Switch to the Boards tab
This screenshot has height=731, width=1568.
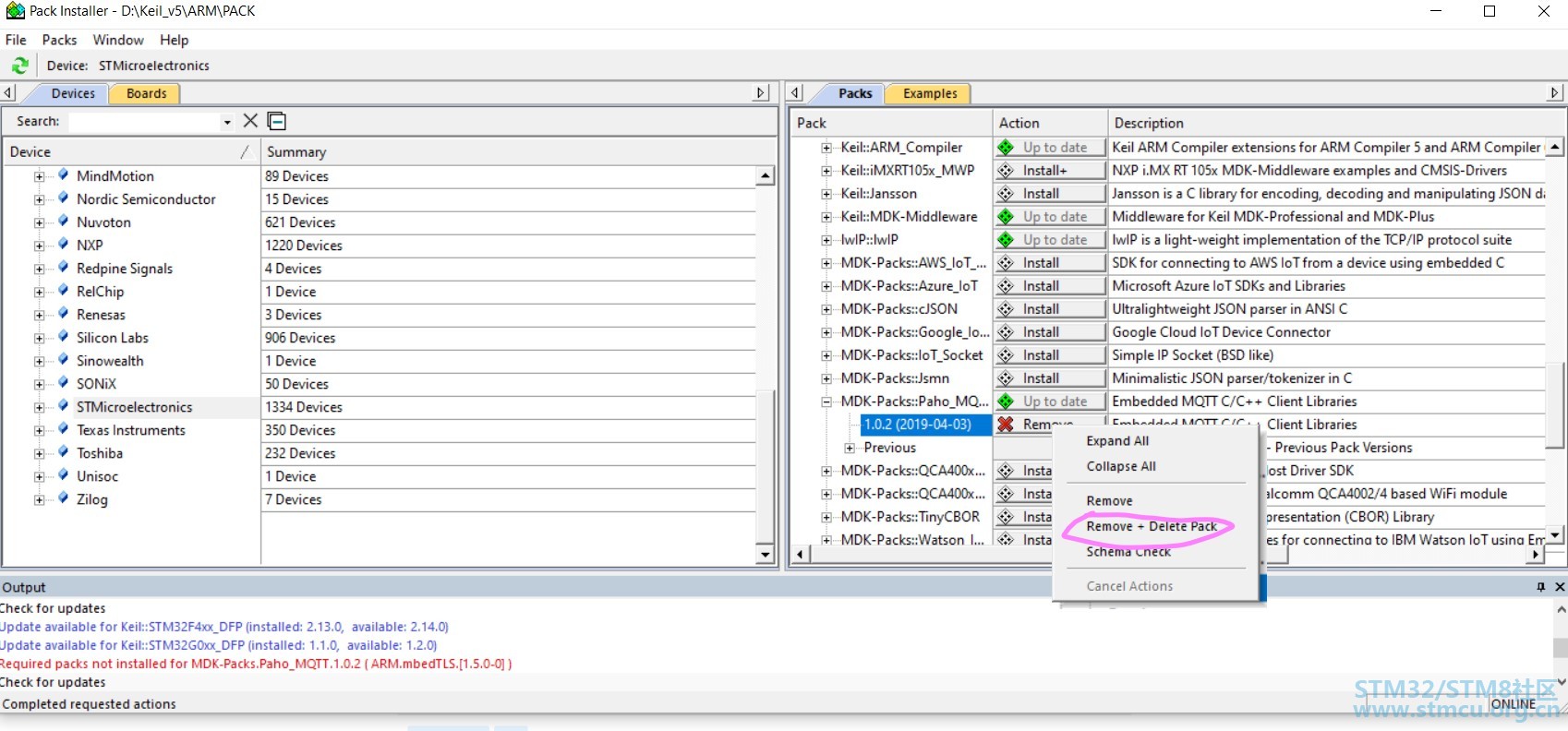point(146,93)
